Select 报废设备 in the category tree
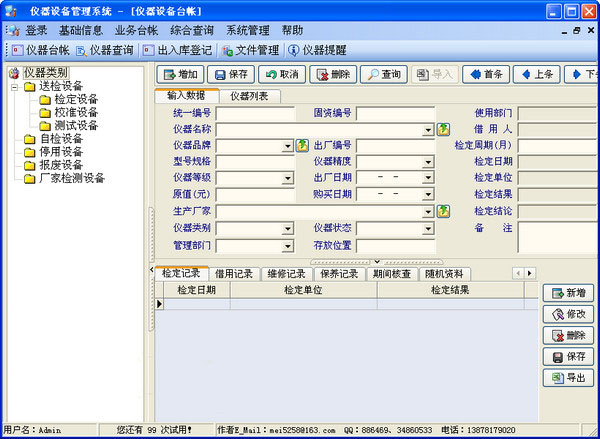This screenshot has height=439, width=600. 60,165
